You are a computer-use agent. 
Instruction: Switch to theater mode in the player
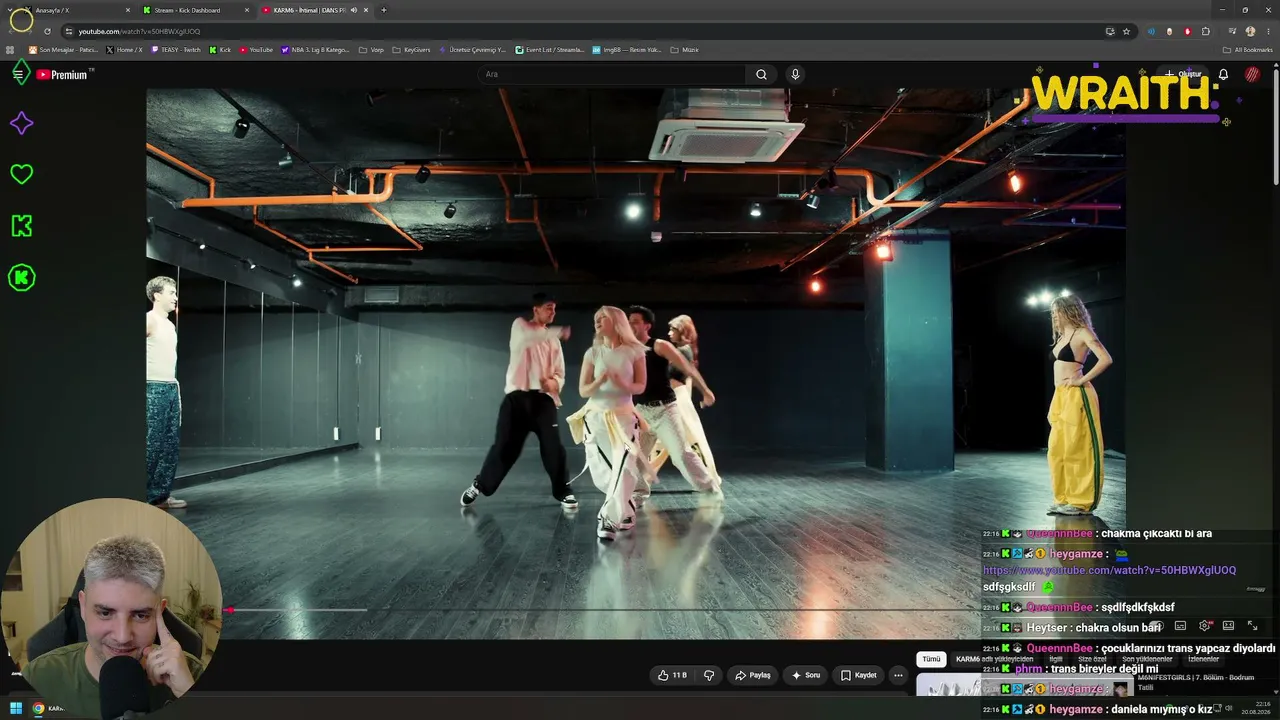pyautogui.click(x=1228, y=626)
